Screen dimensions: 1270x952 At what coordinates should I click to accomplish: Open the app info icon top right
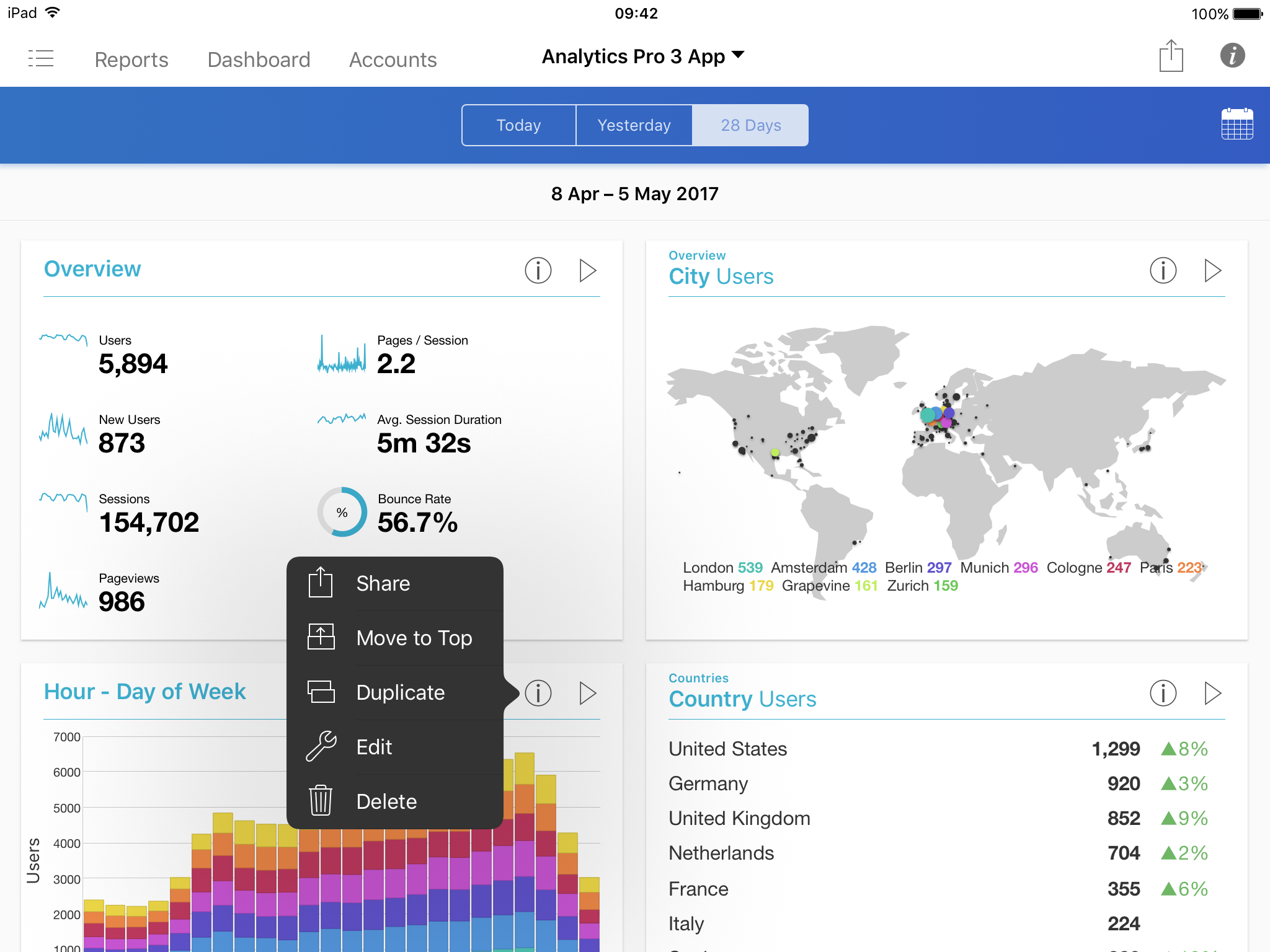click(1232, 56)
